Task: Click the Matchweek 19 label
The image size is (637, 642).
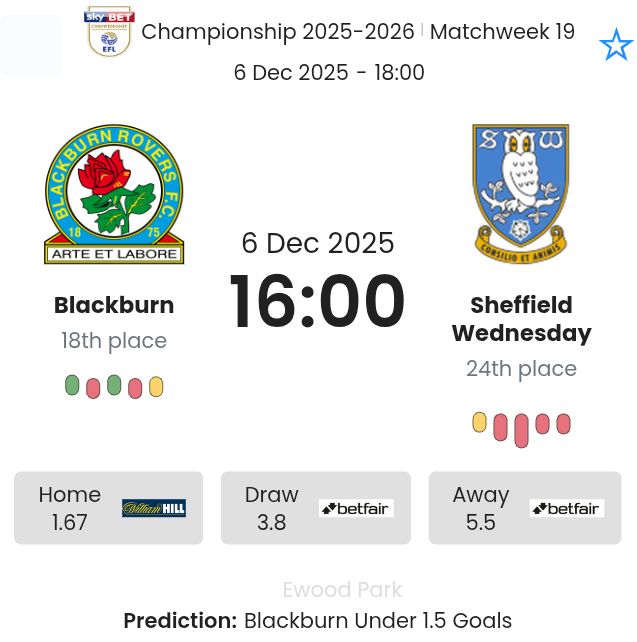Action: [x=502, y=32]
